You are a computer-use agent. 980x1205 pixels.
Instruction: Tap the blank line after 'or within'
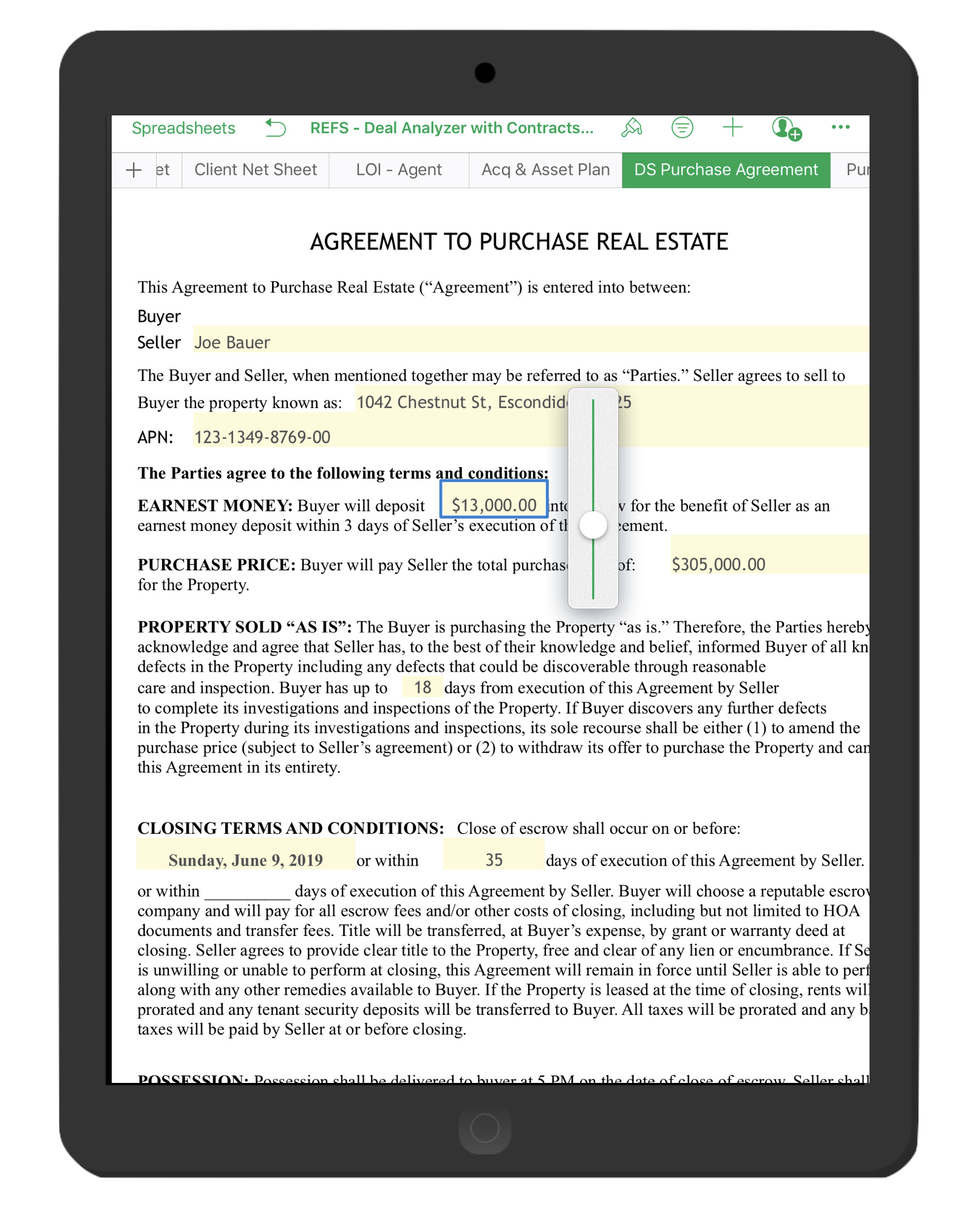[x=248, y=892]
